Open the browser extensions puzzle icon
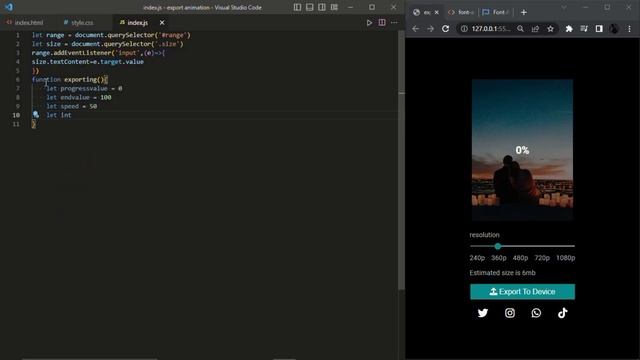Viewport: 640px width, 360px height. 569,29
